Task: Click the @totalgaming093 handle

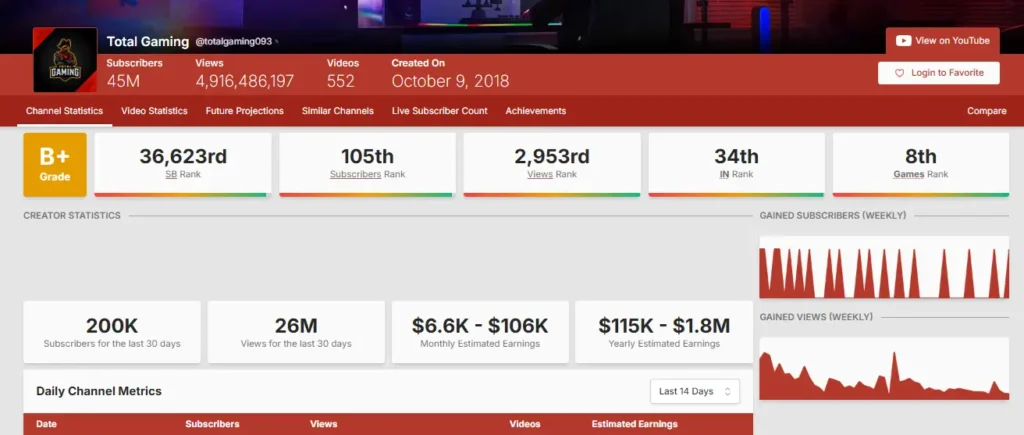Action: (x=233, y=42)
